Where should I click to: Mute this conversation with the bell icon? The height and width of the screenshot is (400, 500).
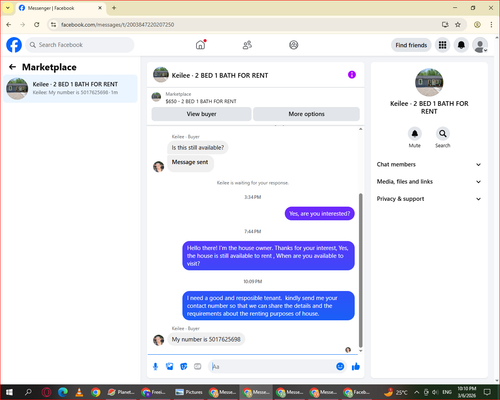pyautogui.click(x=415, y=134)
